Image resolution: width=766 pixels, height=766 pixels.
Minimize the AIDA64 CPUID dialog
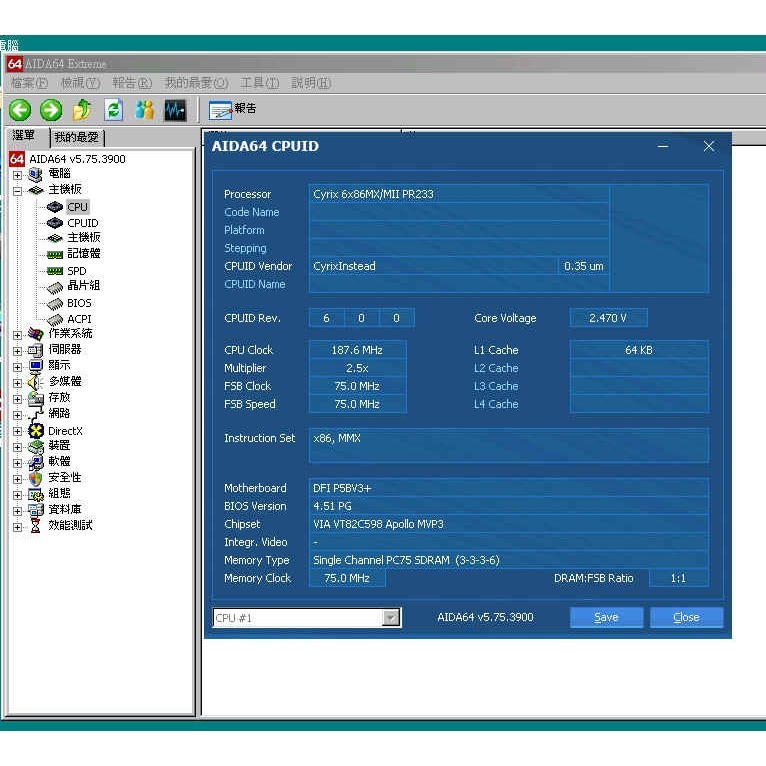[663, 146]
